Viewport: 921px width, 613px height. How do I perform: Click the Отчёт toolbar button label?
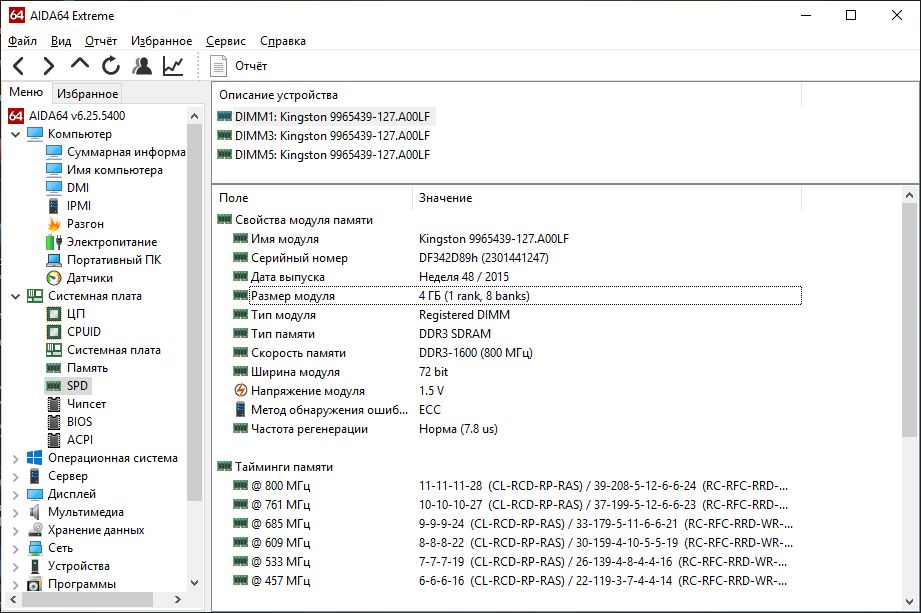click(251, 66)
